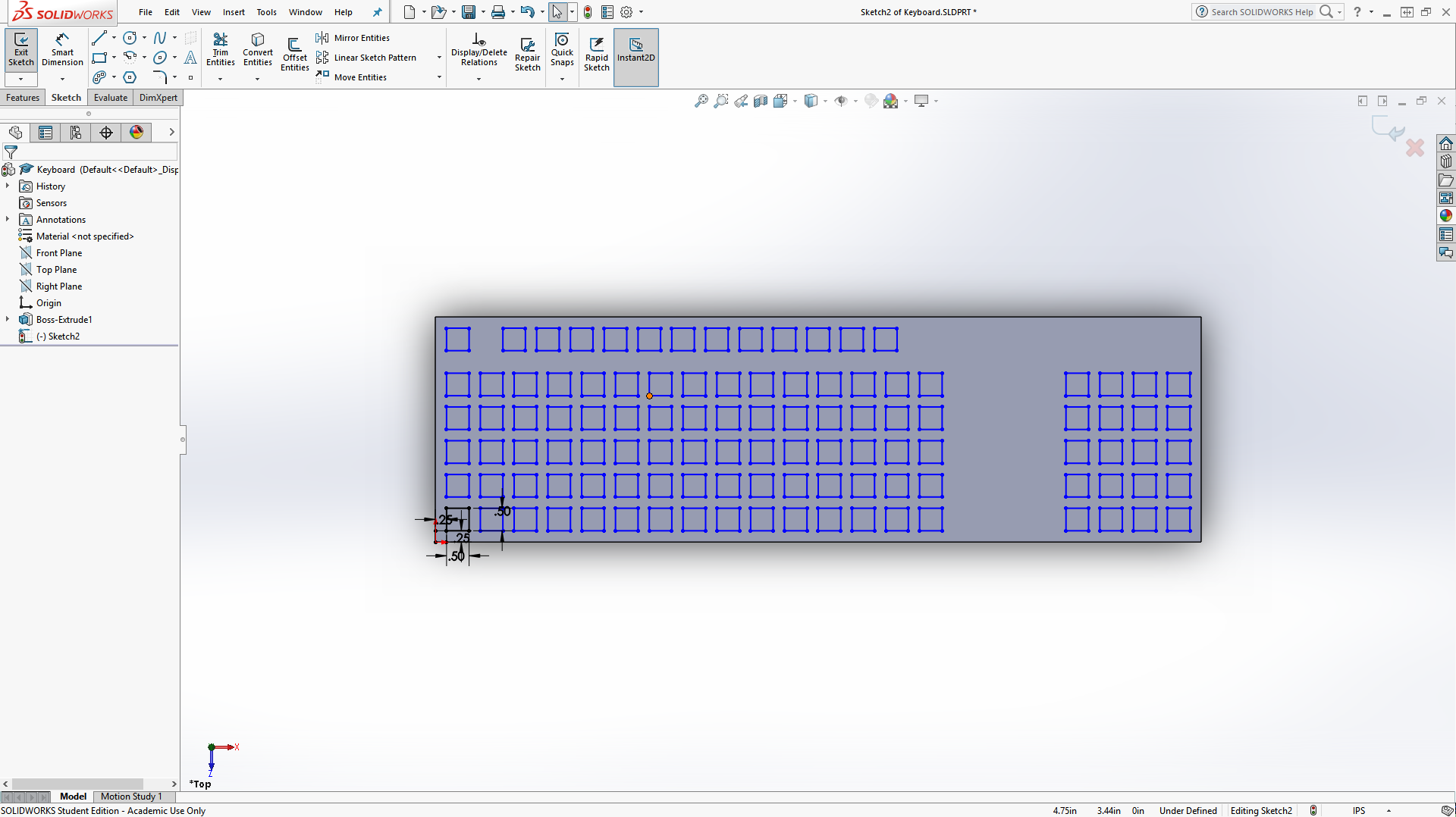Expand the History tree node
Viewport: 1456px width, 817px height.
(x=8, y=186)
